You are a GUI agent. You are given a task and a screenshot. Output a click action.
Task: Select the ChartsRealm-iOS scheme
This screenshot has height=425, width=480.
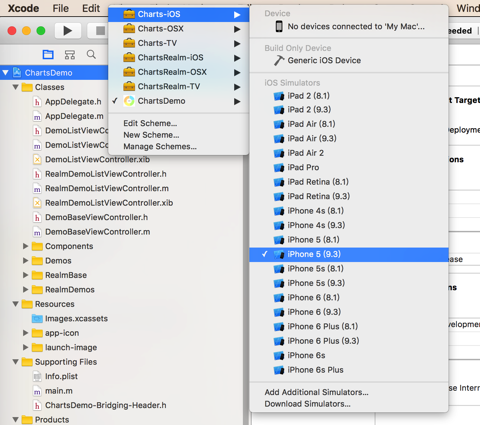(x=179, y=58)
